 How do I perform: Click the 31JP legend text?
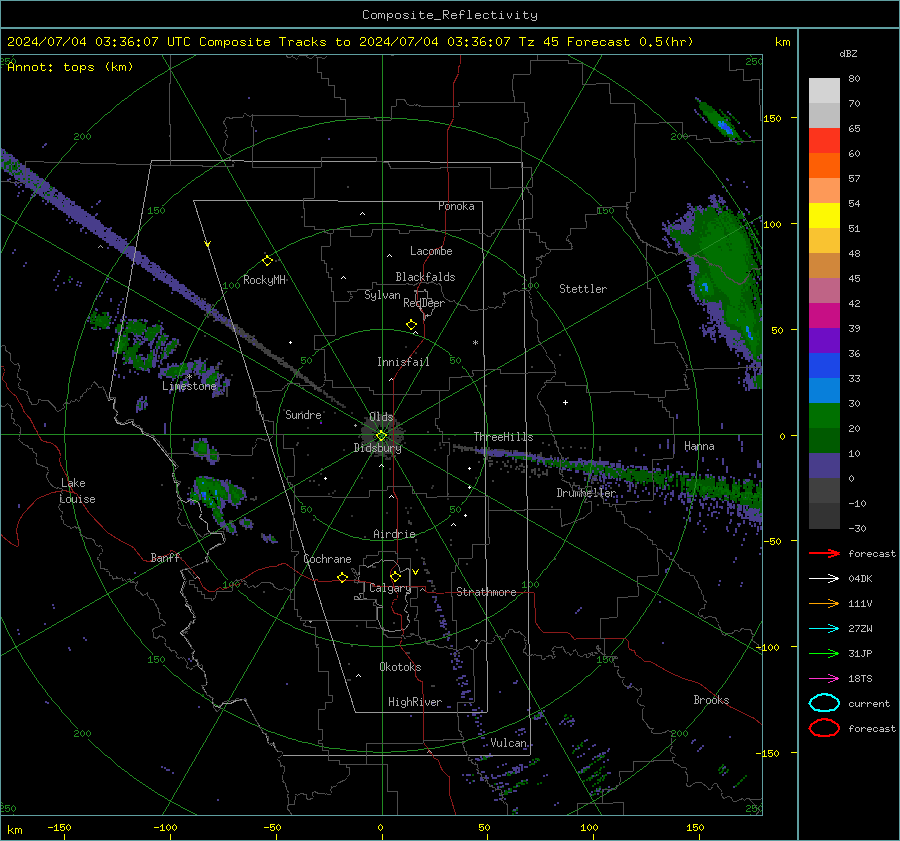tap(860, 653)
